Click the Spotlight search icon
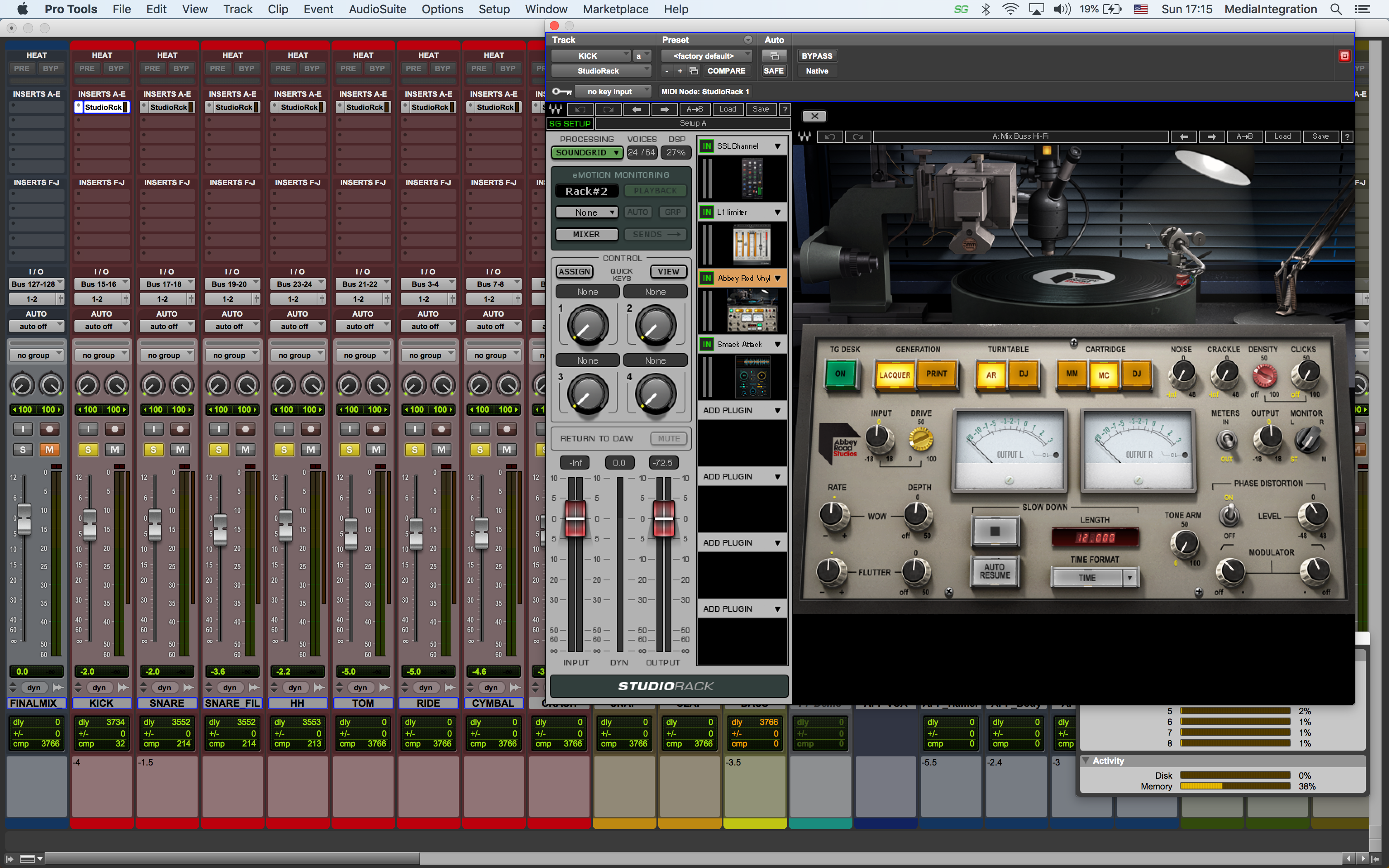 pos(1336,9)
